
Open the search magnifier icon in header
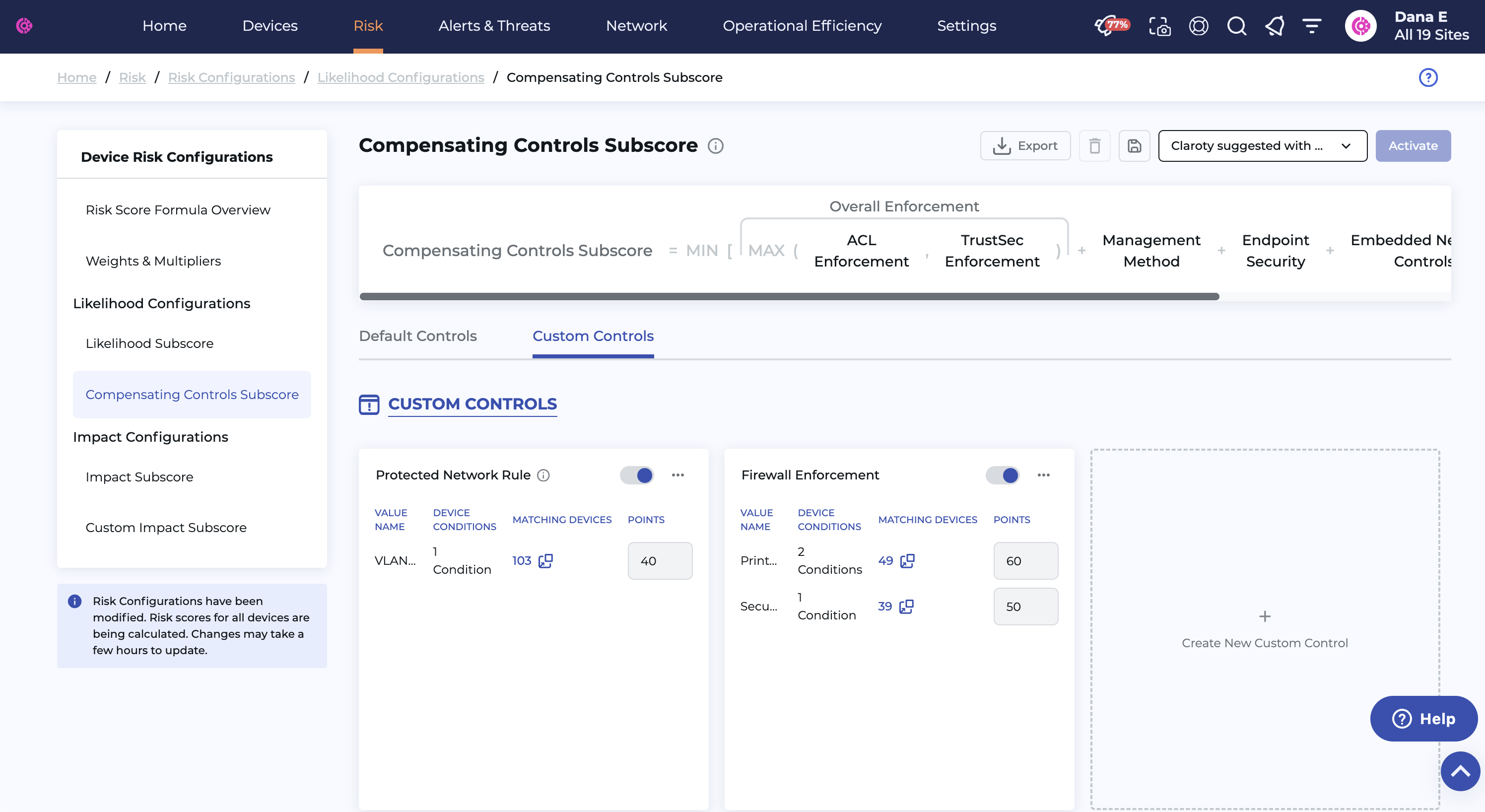pyautogui.click(x=1236, y=26)
